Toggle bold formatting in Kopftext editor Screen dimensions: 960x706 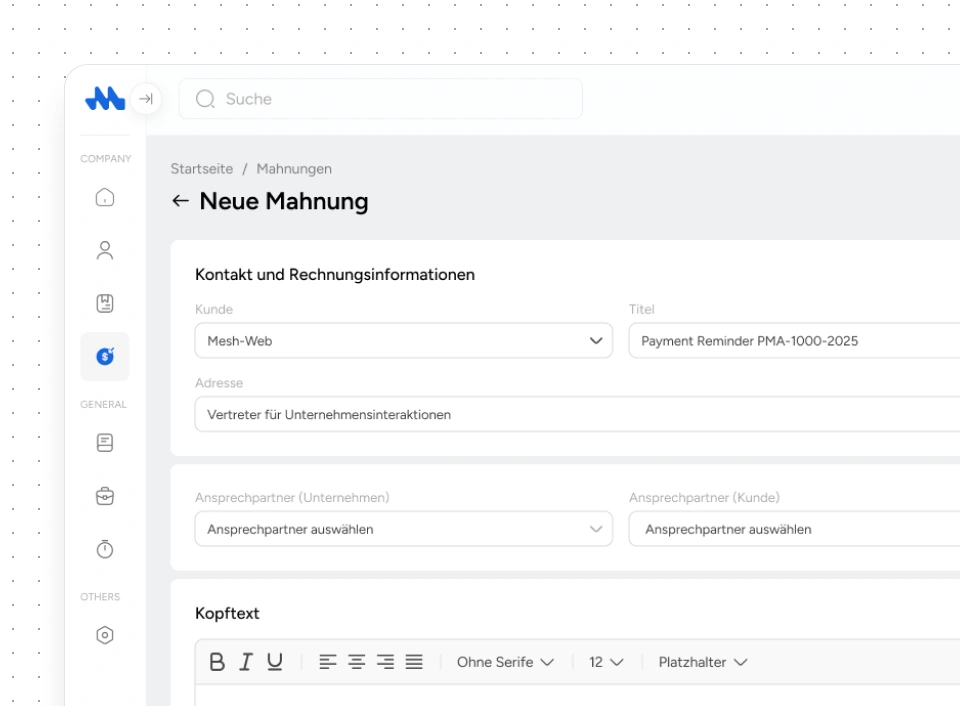[x=217, y=662]
